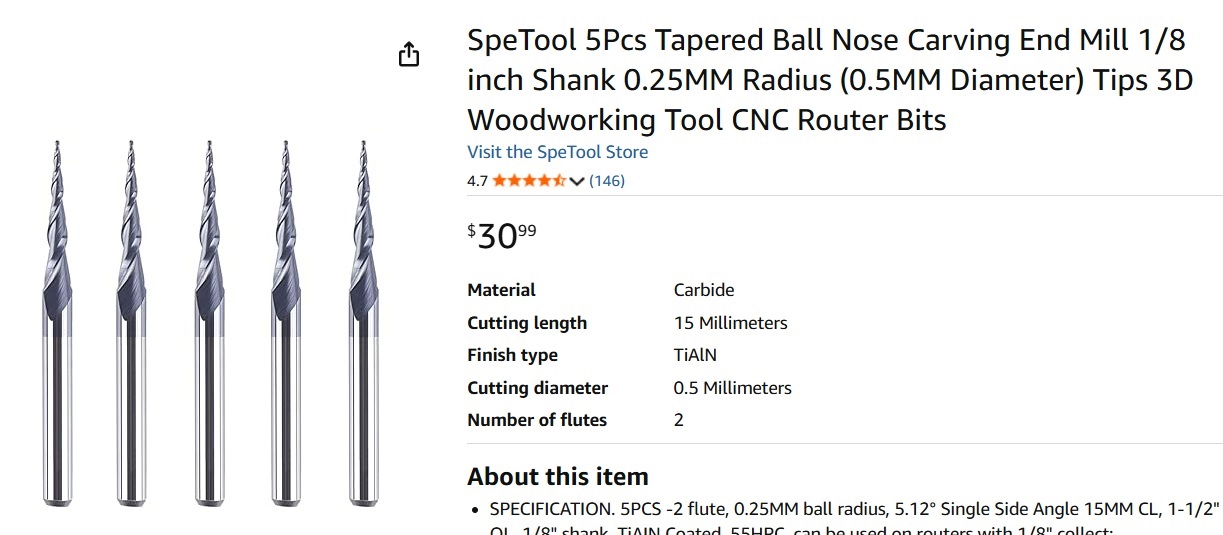Click the 4.7 rating number
The image size is (1223, 535).
pos(477,181)
